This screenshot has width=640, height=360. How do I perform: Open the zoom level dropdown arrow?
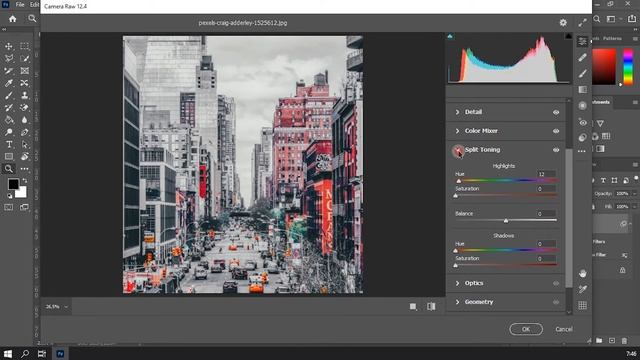[x=66, y=307]
